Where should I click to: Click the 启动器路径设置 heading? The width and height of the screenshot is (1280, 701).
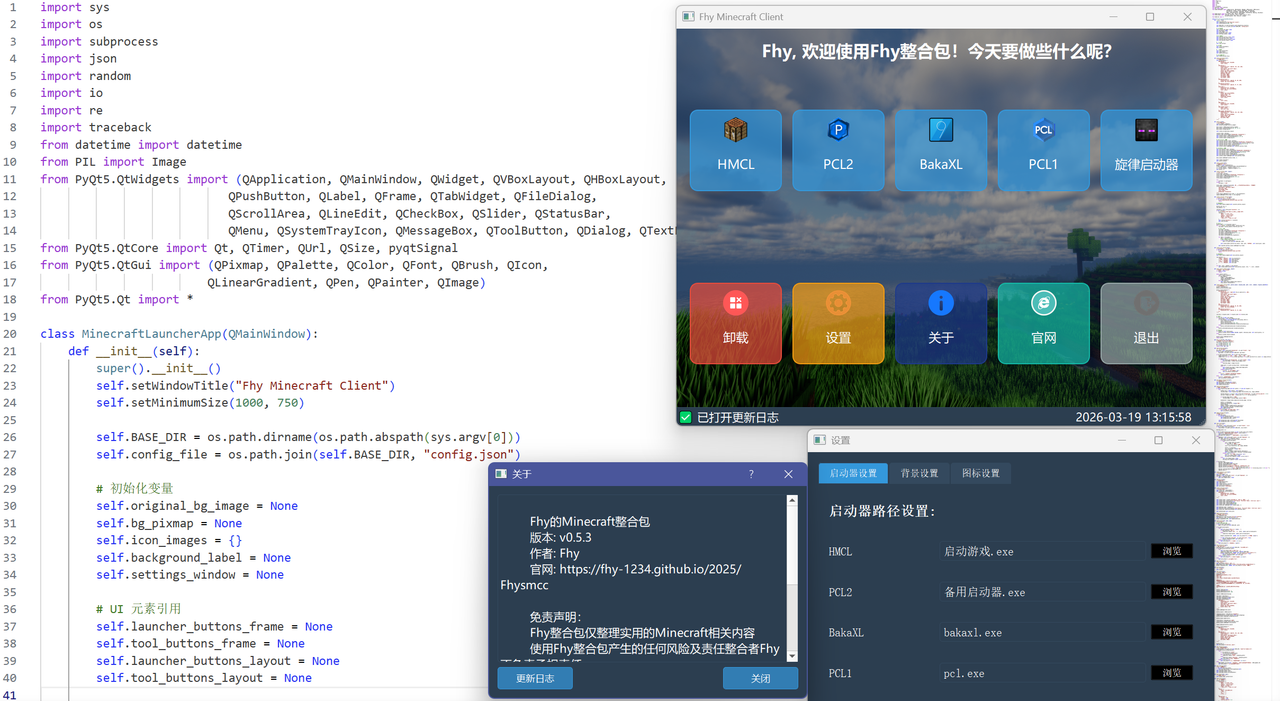(x=882, y=511)
